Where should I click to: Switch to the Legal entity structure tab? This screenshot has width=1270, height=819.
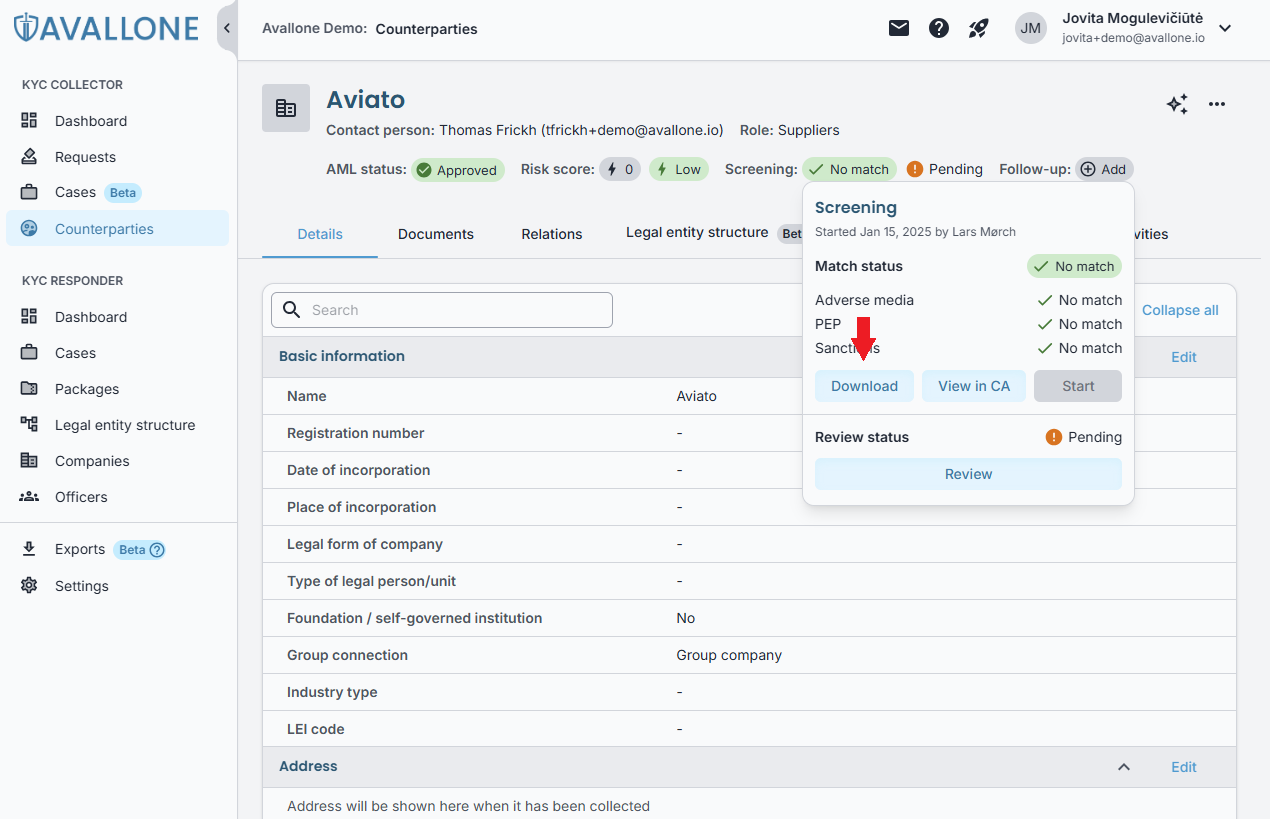coord(697,232)
